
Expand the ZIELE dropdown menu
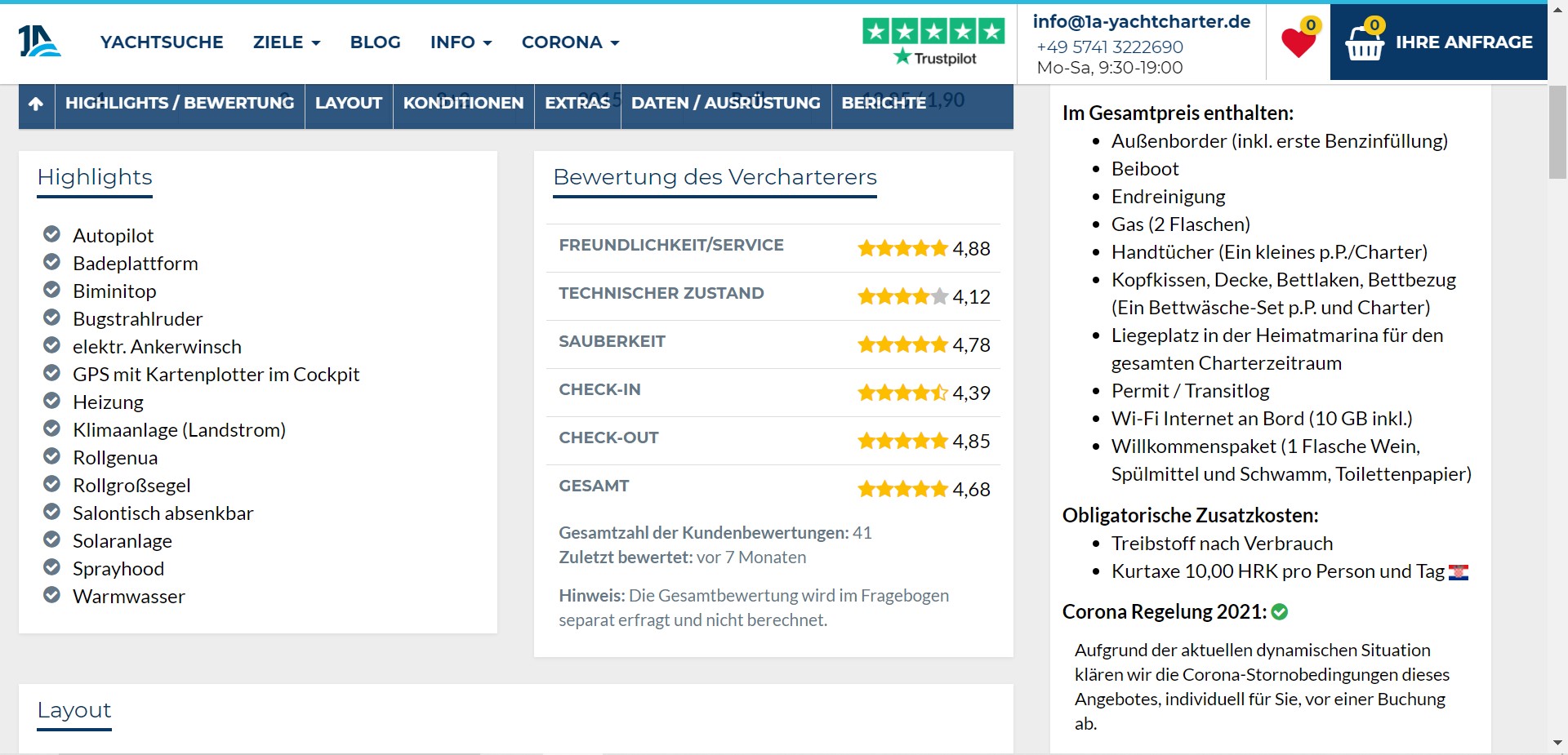pos(286,42)
